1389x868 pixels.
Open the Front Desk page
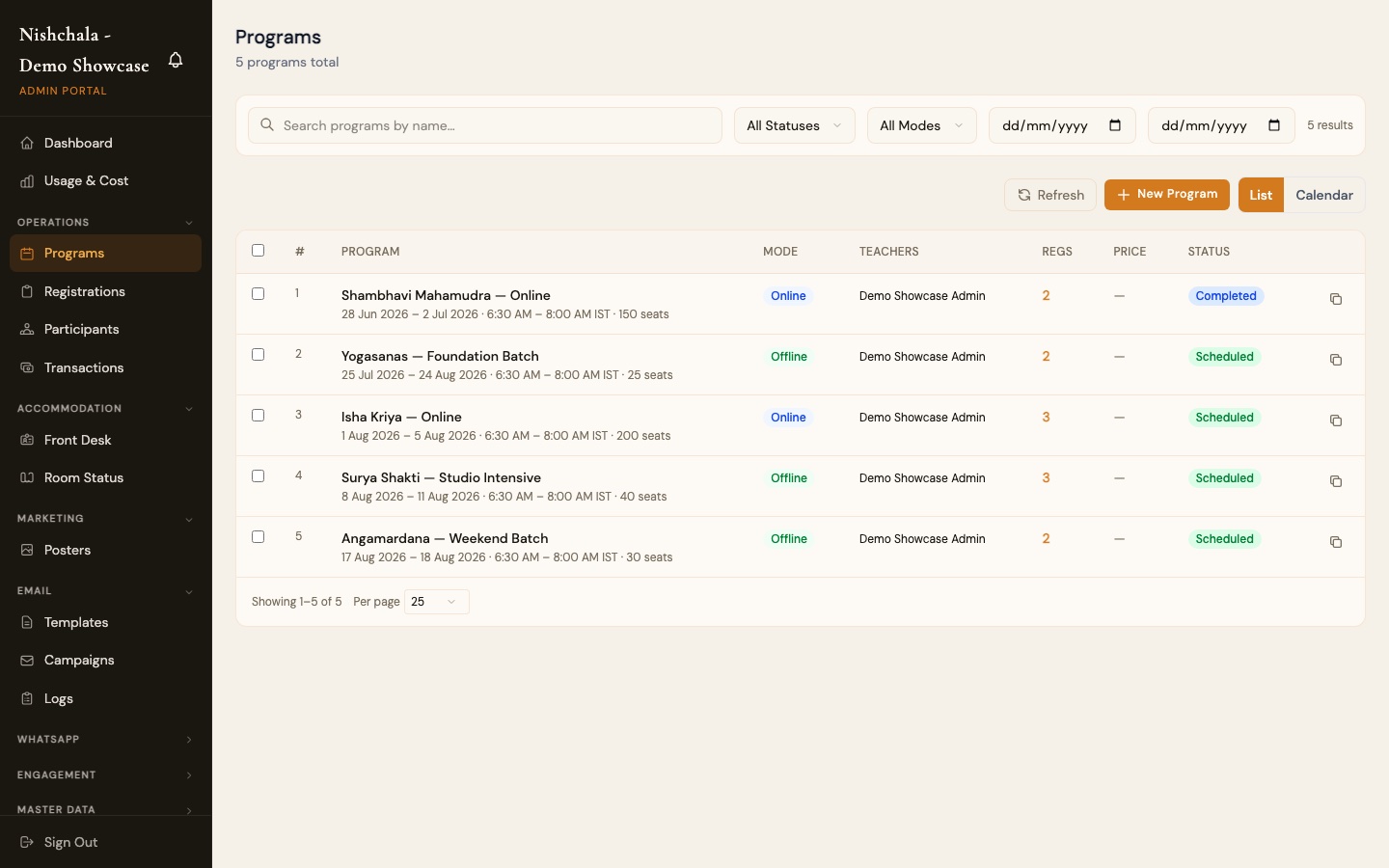coord(105,440)
